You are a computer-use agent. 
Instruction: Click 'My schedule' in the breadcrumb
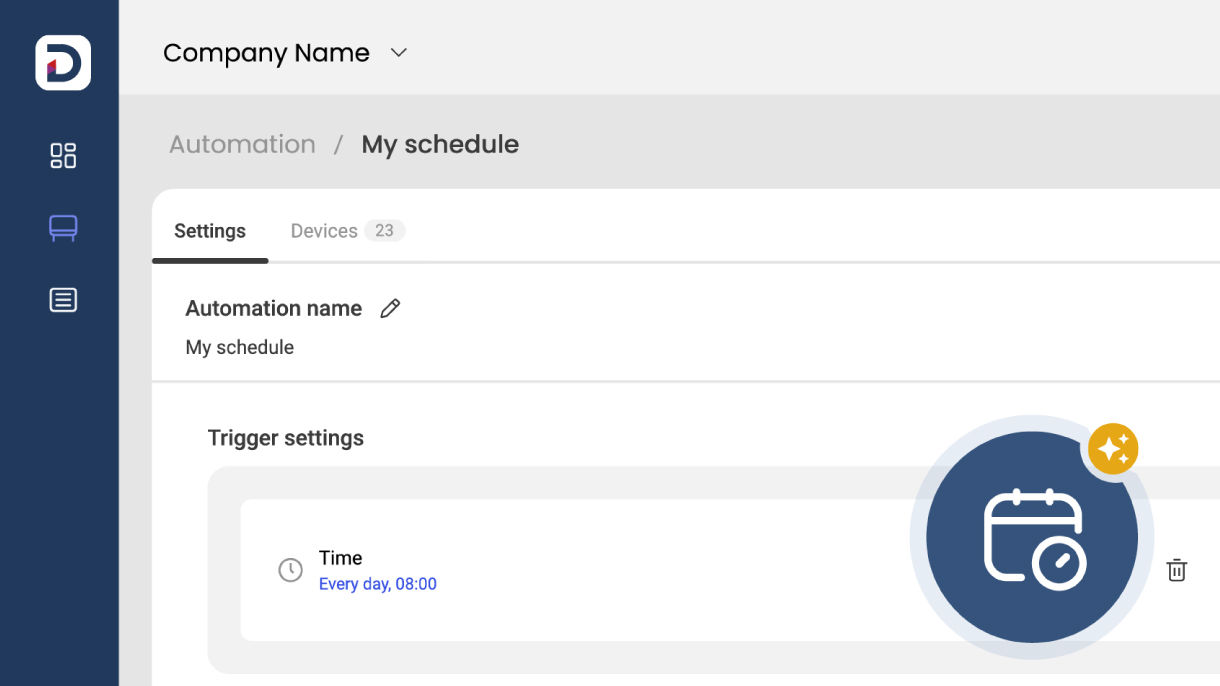pyautogui.click(x=440, y=144)
